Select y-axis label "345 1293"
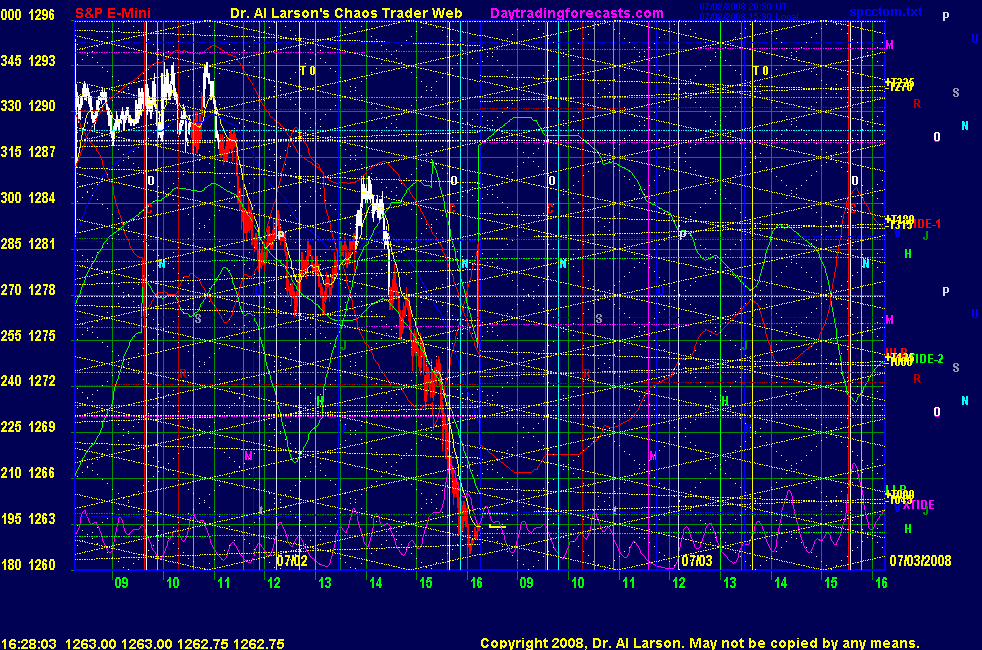 [28, 61]
